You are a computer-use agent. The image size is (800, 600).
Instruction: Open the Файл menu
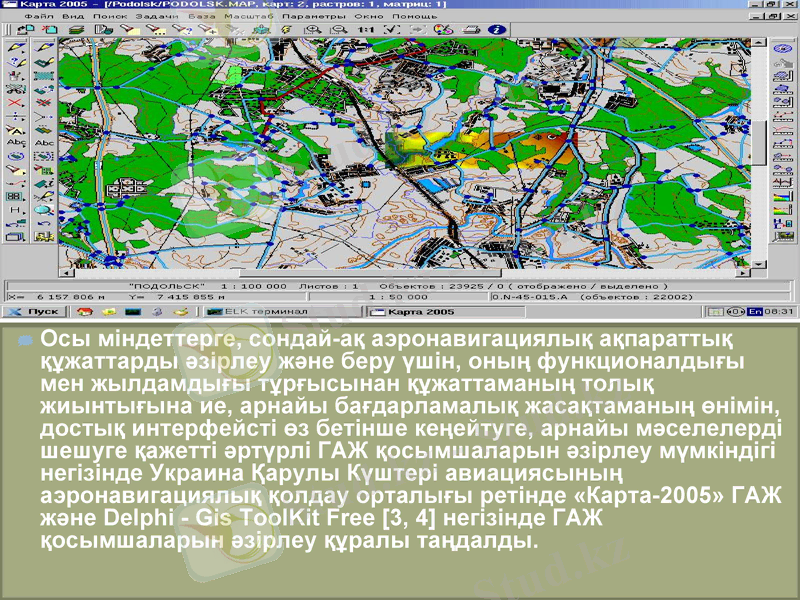[x=38, y=16]
